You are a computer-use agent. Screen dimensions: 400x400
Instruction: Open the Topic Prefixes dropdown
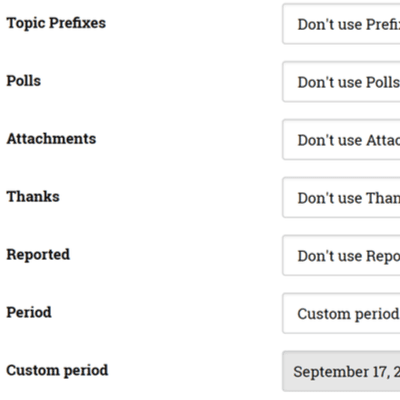click(341, 24)
